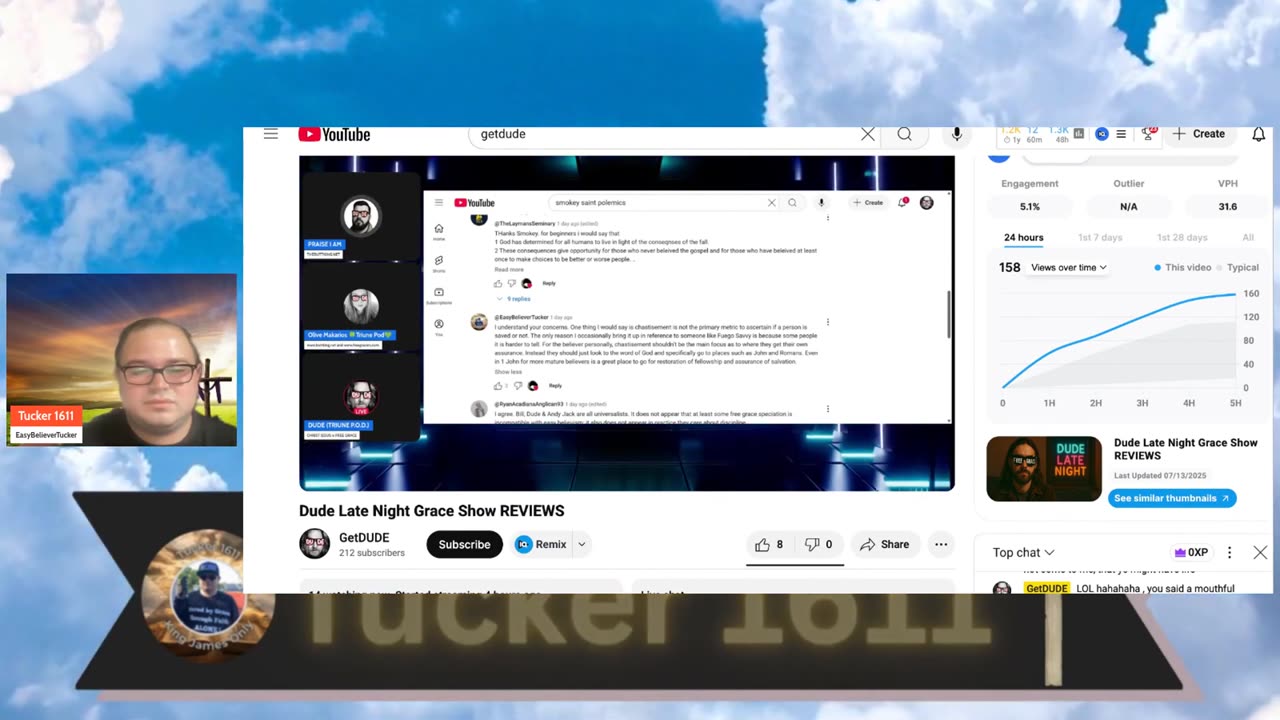Switch to the 1st 28 days tab
The height and width of the screenshot is (720, 1280).
pyautogui.click(x=1182, y=238)
